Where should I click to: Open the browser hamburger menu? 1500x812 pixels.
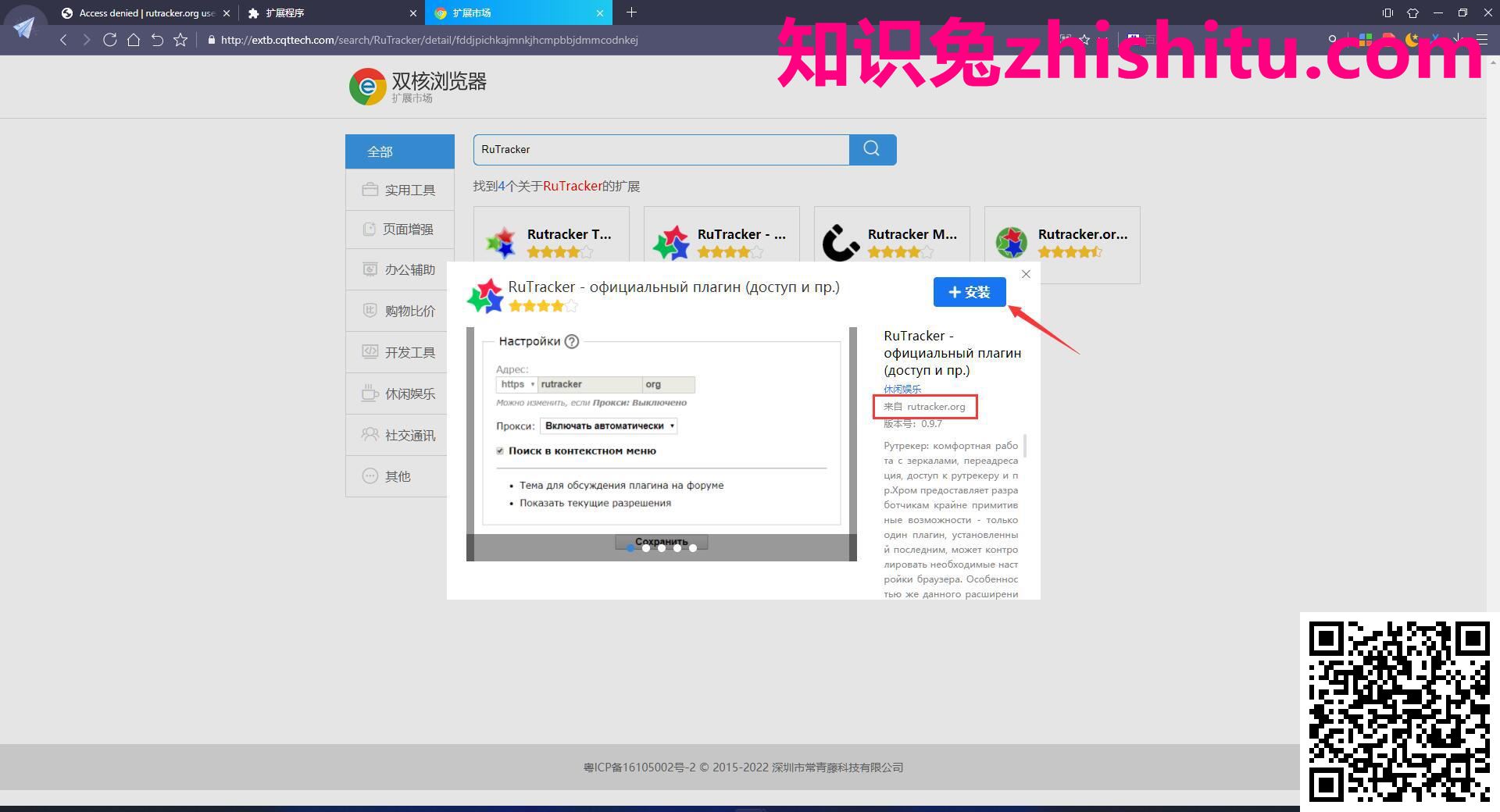coord(1482,39)
